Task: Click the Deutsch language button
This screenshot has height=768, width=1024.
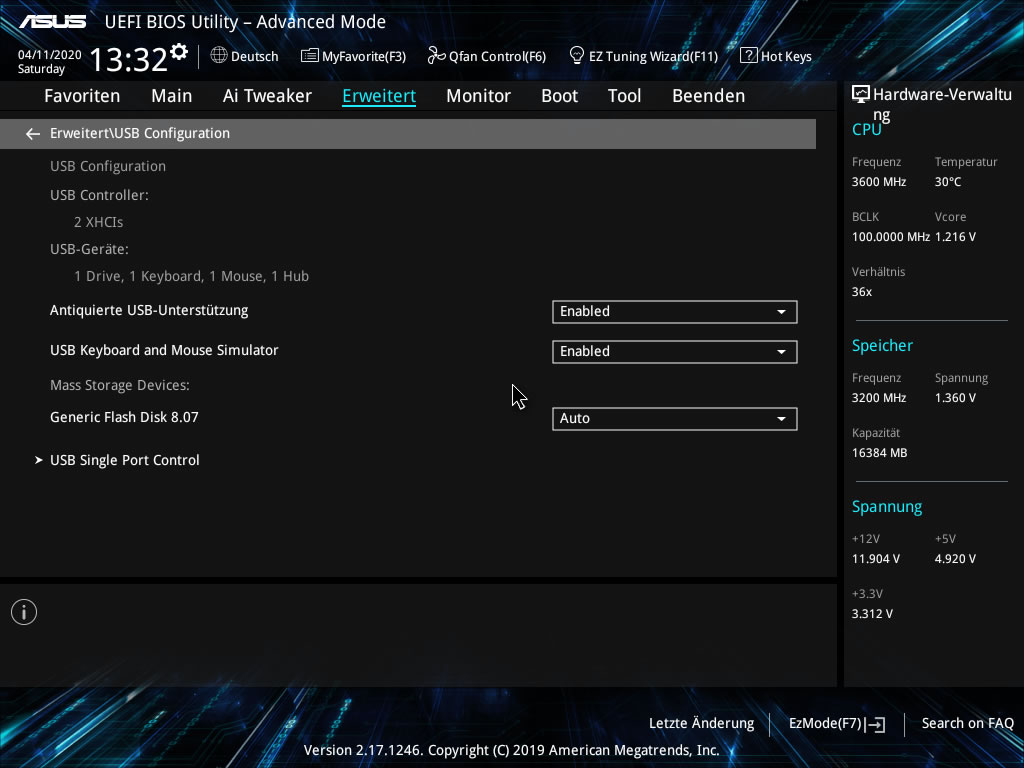Action: [245, 56]
